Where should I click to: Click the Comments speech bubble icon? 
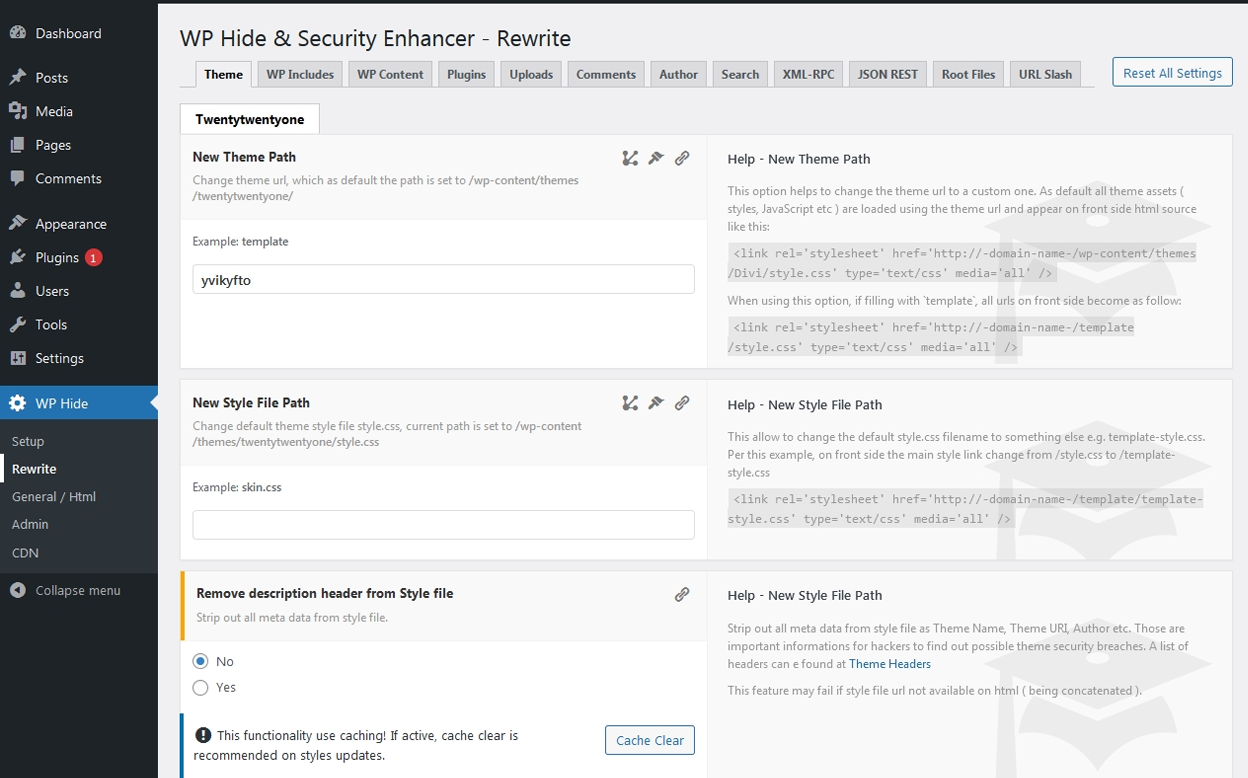point(18,178)
